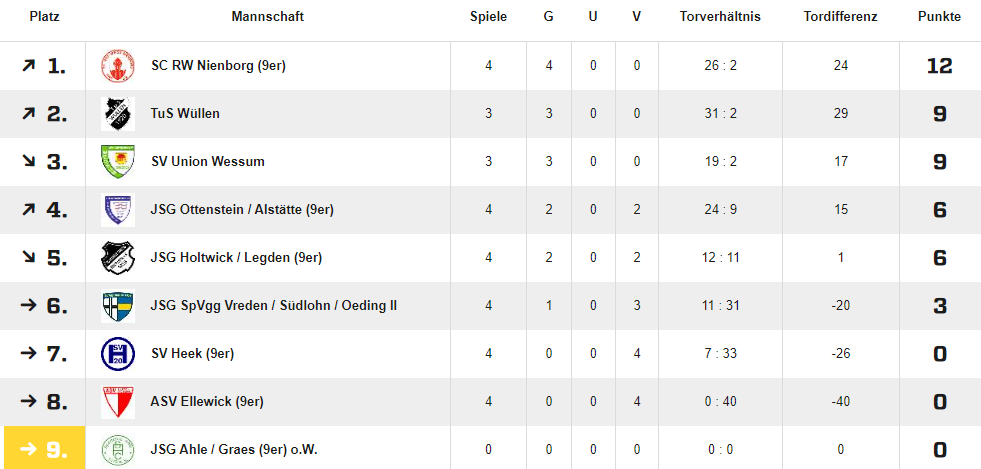Viewport: 981px width, 469px height.
Task: Open the SC RW Nienborg (9er) team link
Action: [218, 66]
